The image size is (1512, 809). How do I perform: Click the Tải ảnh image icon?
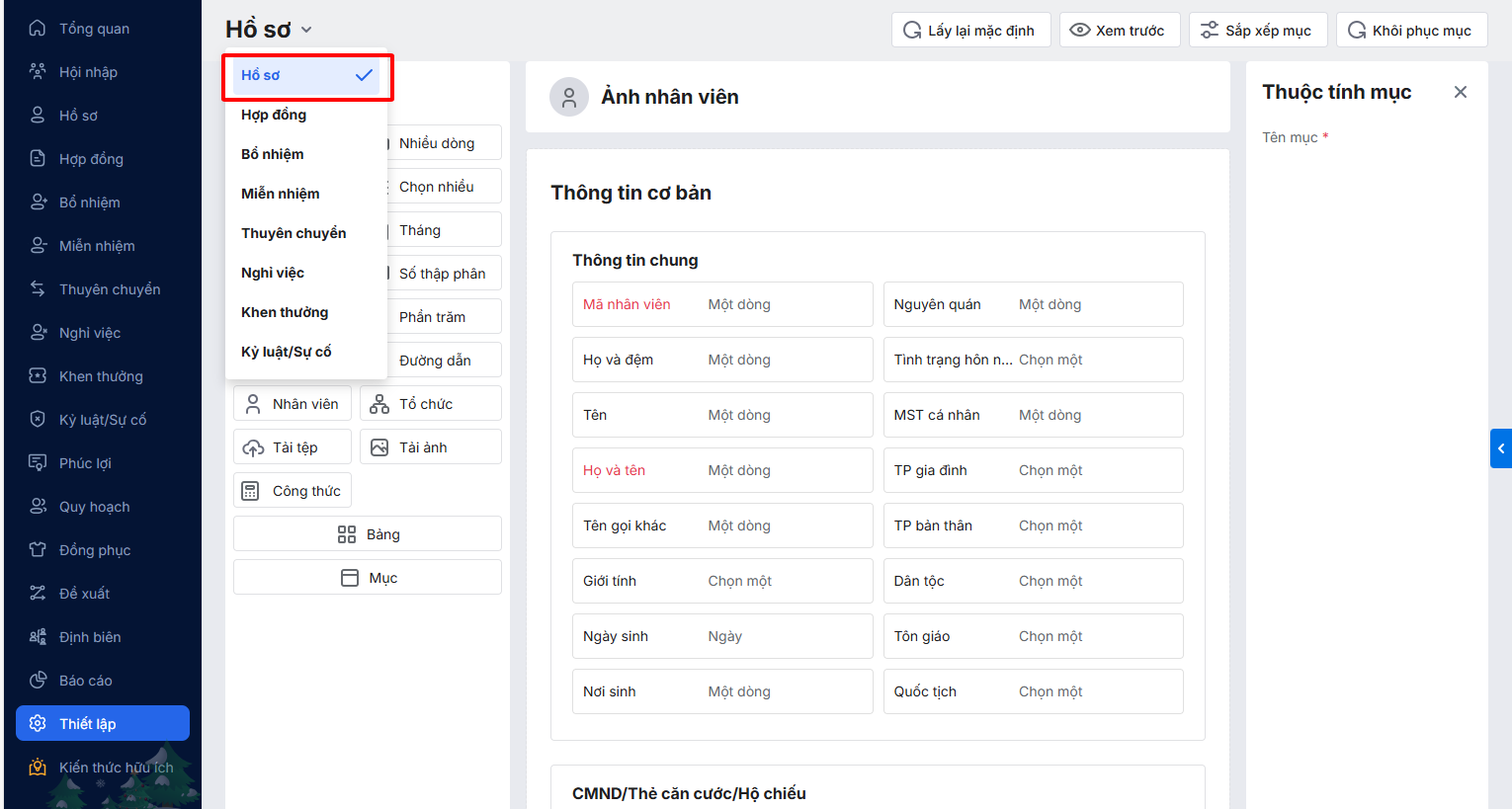pos(379,447)
